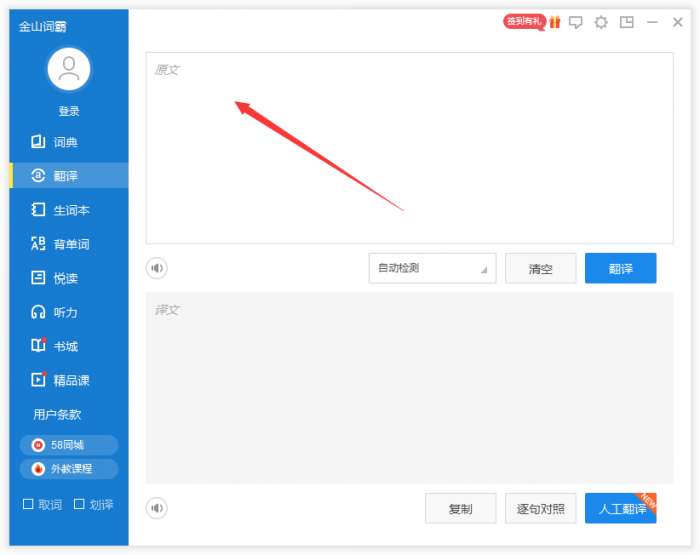The height and width of the screenshot is (555, 700).
Task: Open the 听力 listening section
Action: (69, 312)
